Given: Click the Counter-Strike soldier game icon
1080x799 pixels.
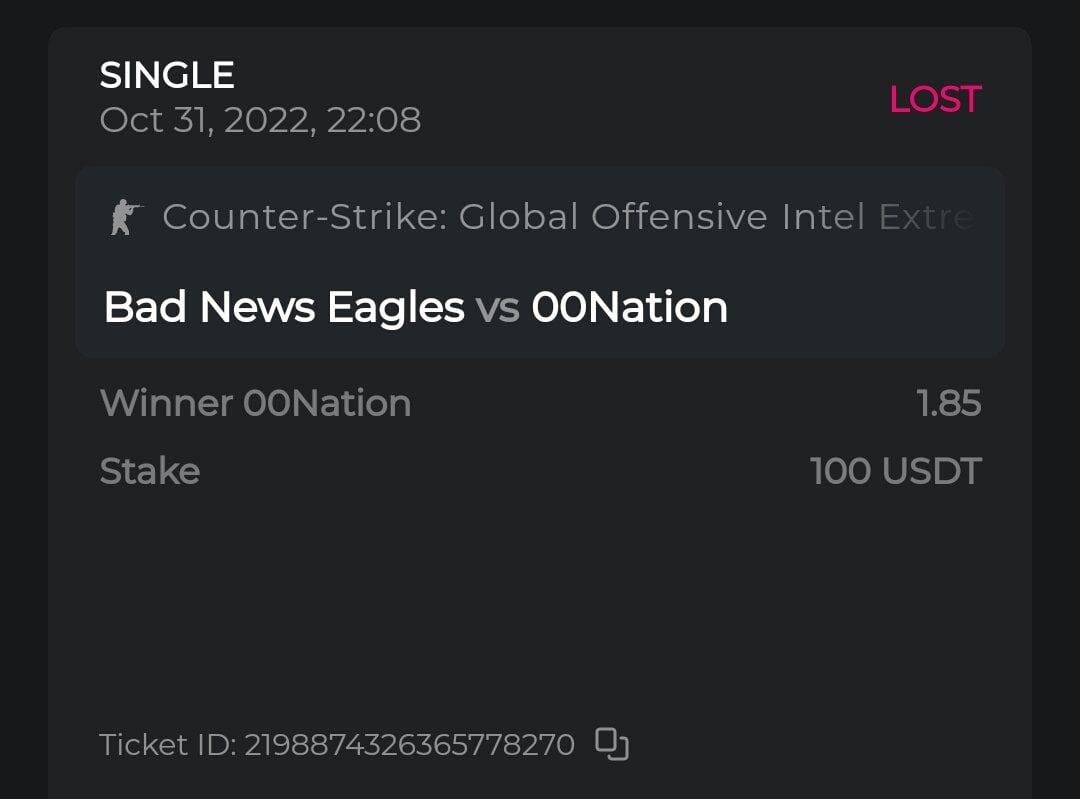Looking at the screenshot, I should [x=126, y=217].
